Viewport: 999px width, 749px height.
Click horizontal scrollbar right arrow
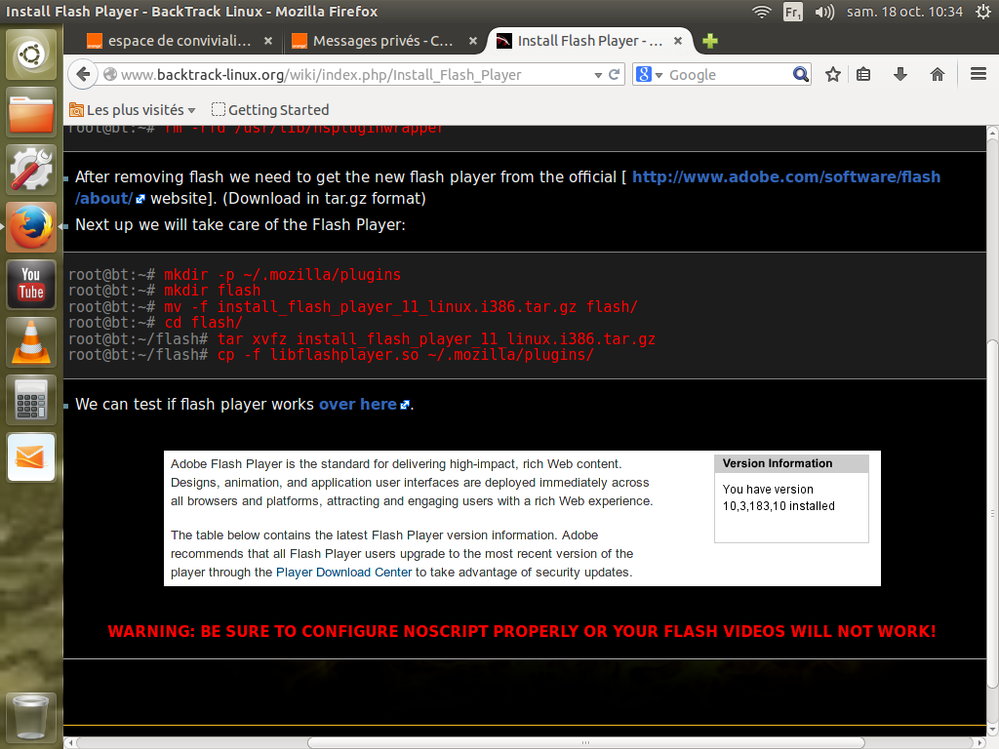click(980, 743)
